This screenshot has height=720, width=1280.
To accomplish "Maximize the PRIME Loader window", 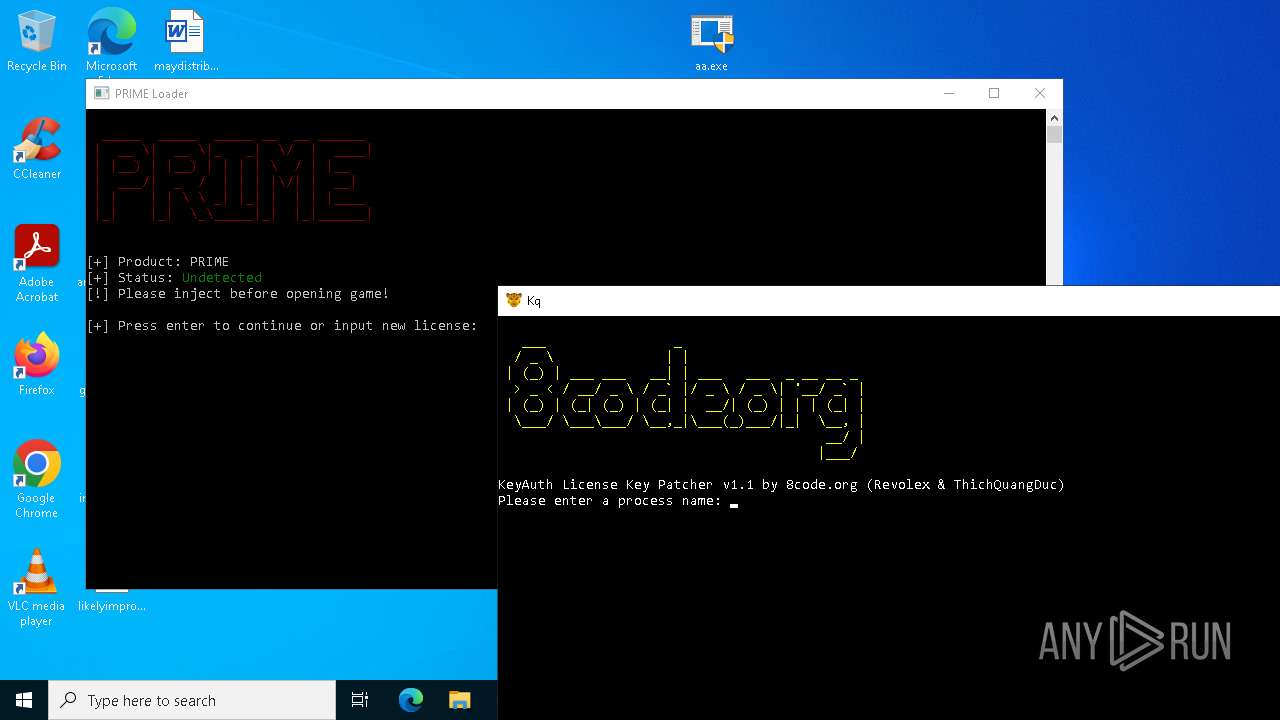I will pyautogui.click(x=994, y=93).
